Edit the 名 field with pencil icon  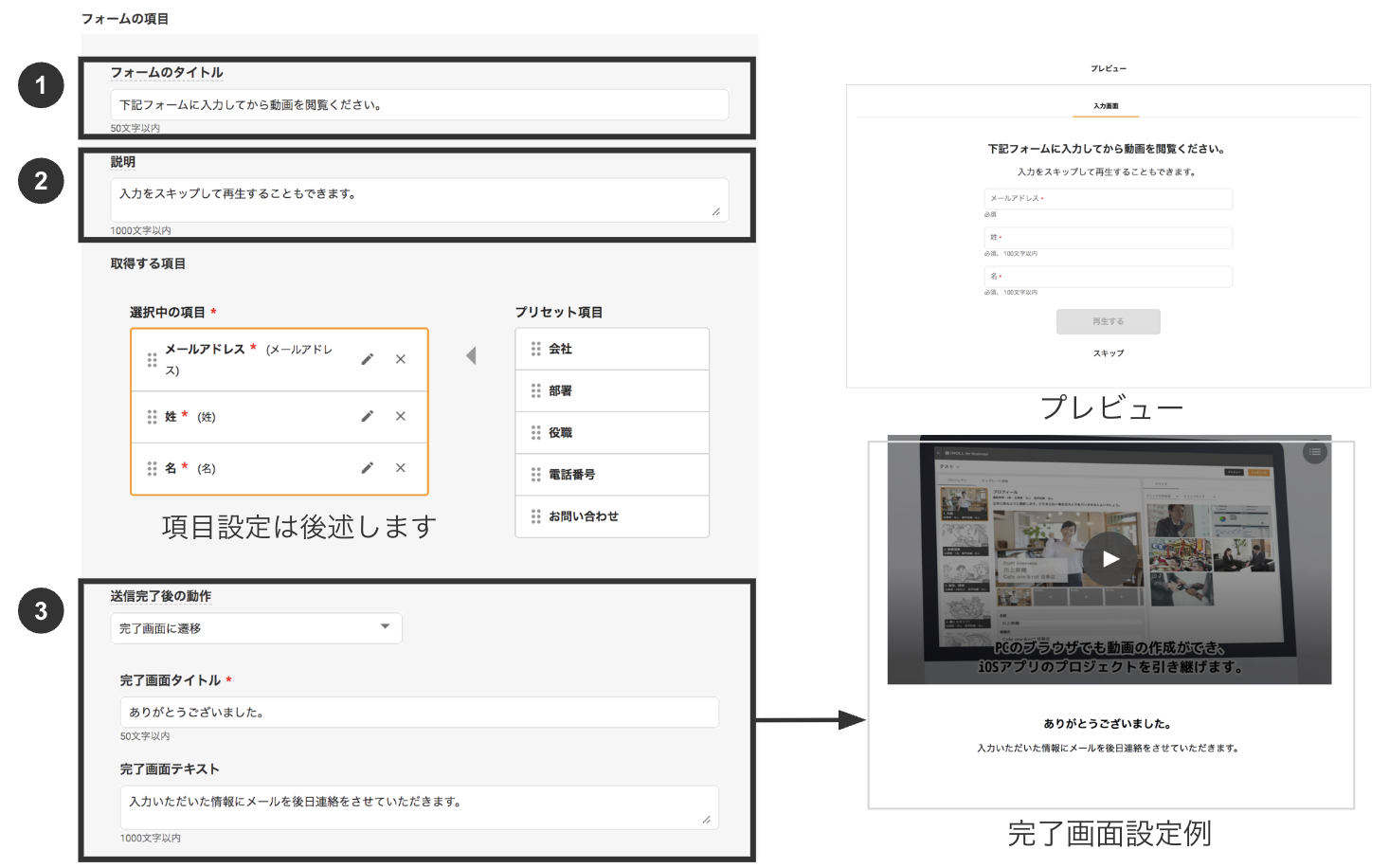(368, 467)
